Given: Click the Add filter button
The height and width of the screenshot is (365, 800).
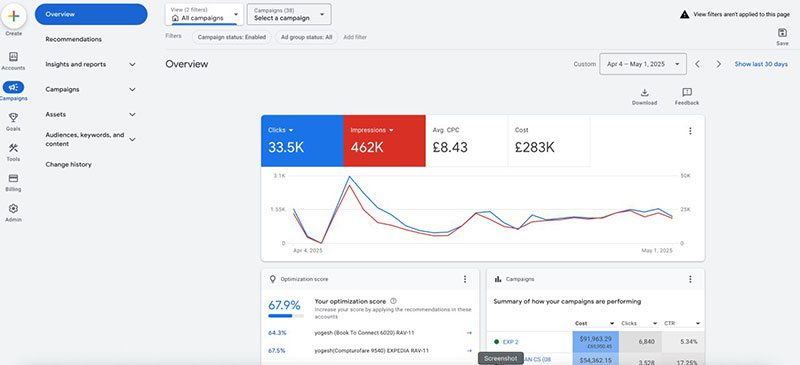Looking at the screenshot, I should click(x=355, y=37).
